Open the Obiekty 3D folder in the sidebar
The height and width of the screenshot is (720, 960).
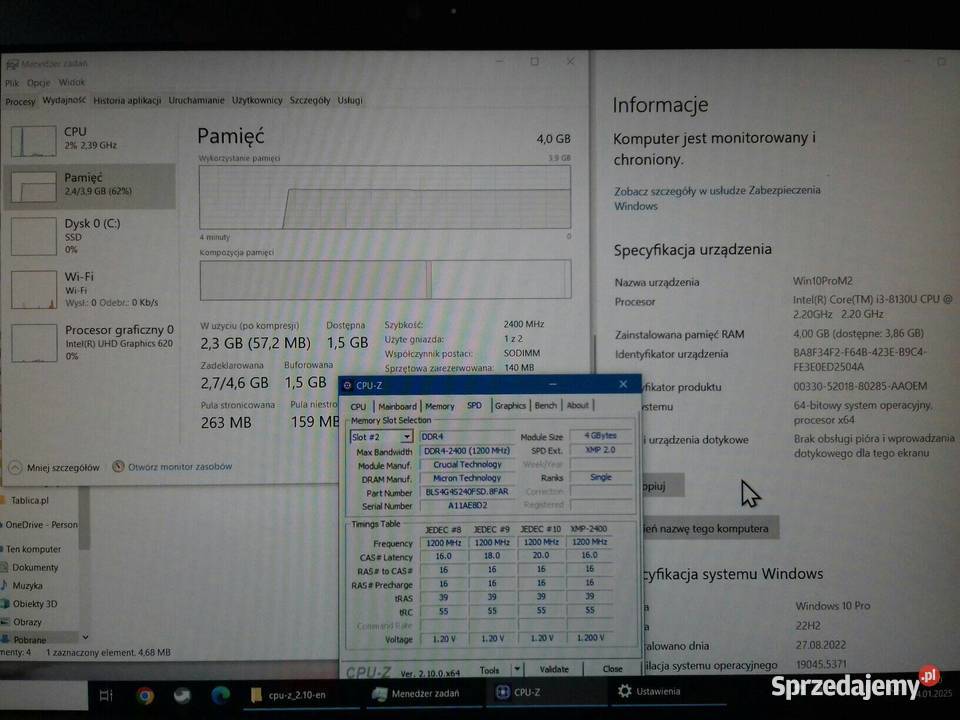(34, 604)
